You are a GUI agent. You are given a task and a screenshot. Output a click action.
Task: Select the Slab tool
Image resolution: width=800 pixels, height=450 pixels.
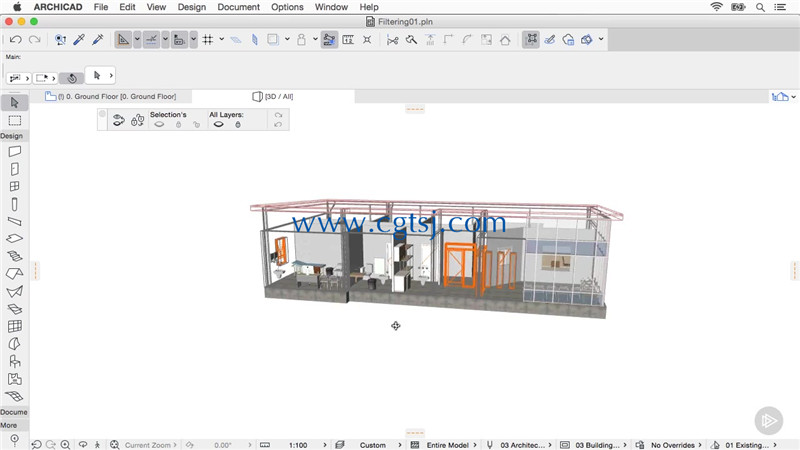14,238
